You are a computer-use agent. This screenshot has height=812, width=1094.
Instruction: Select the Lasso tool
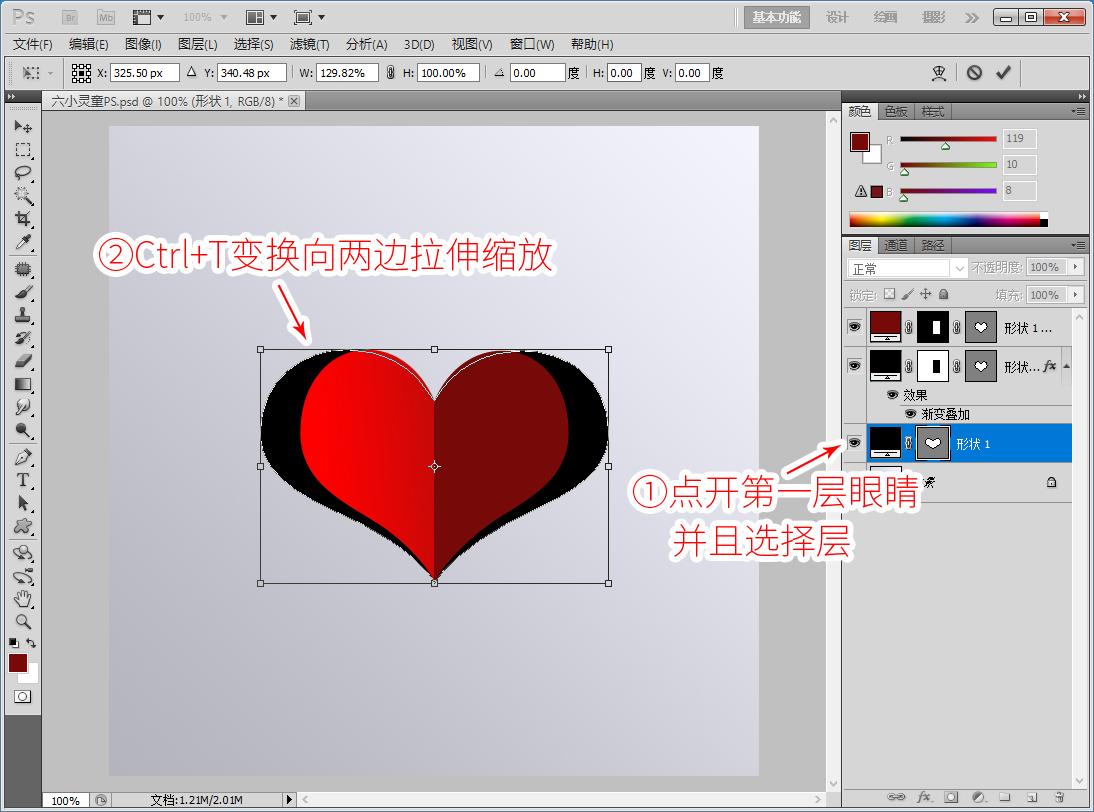coord(22,173)
